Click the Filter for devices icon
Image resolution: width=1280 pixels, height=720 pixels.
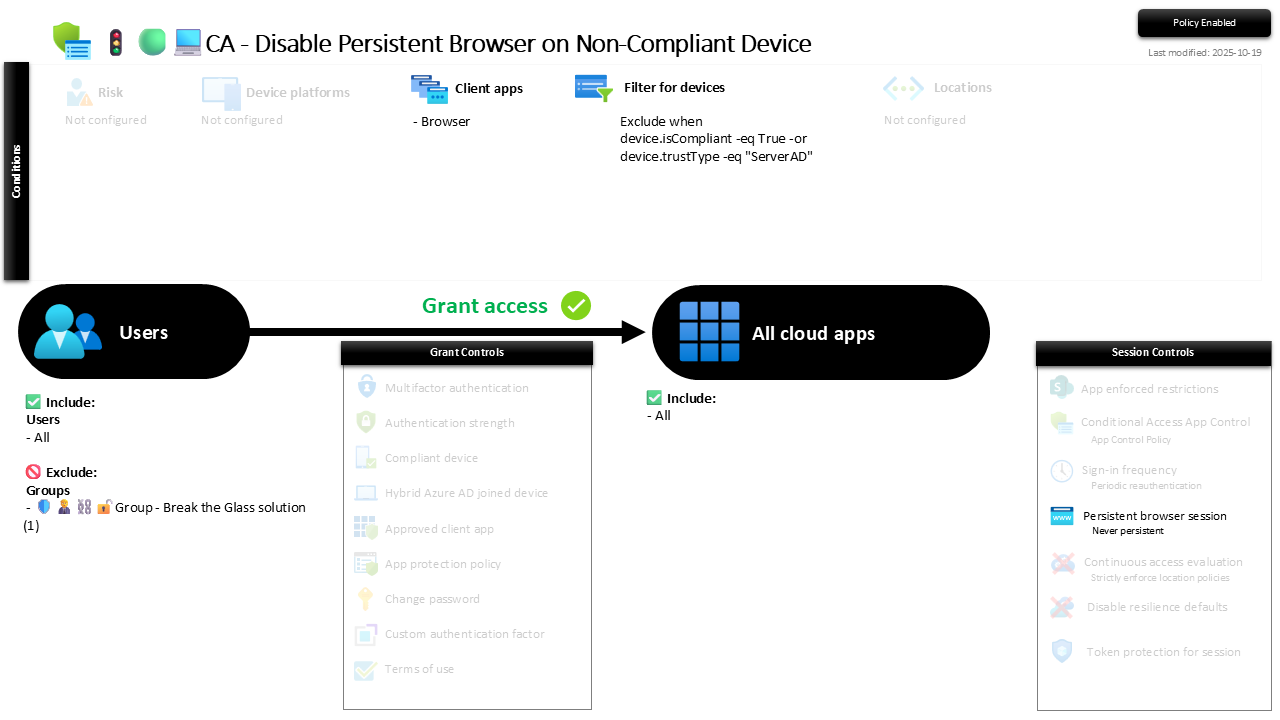pos(593,88)
